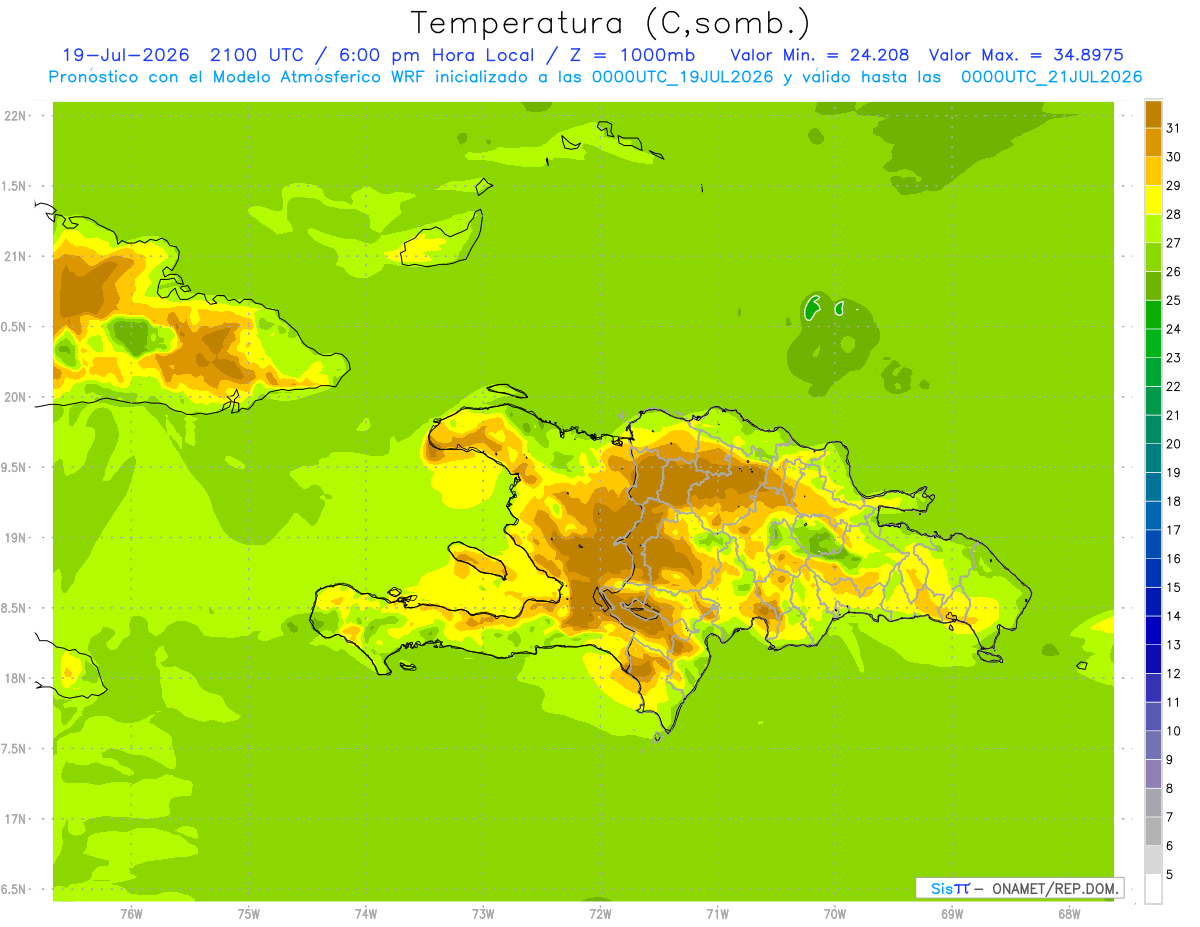This screenshot has width=1200, height=927.
Task: Click the 21N latitude axis label
Action: click(15, 257)
